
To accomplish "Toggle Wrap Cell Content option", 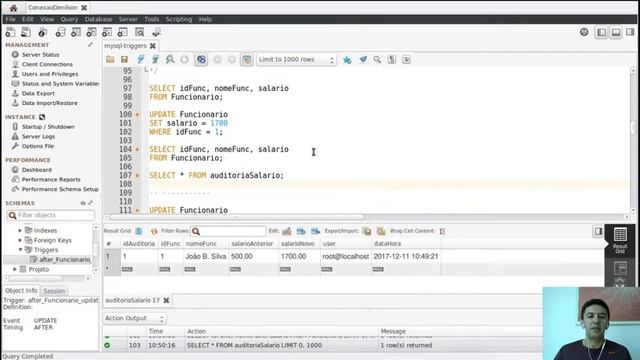I will coord(442,231).
